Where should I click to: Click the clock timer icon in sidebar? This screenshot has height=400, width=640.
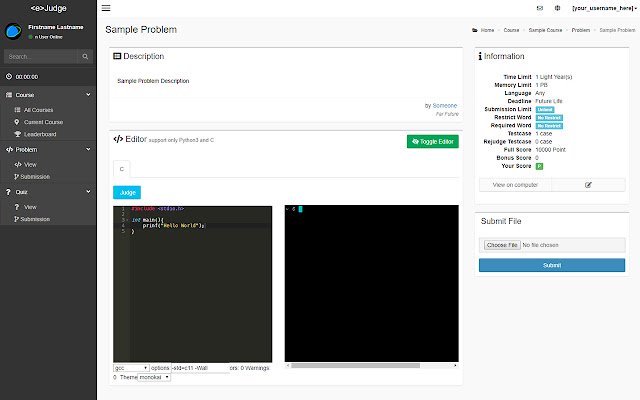9,77
